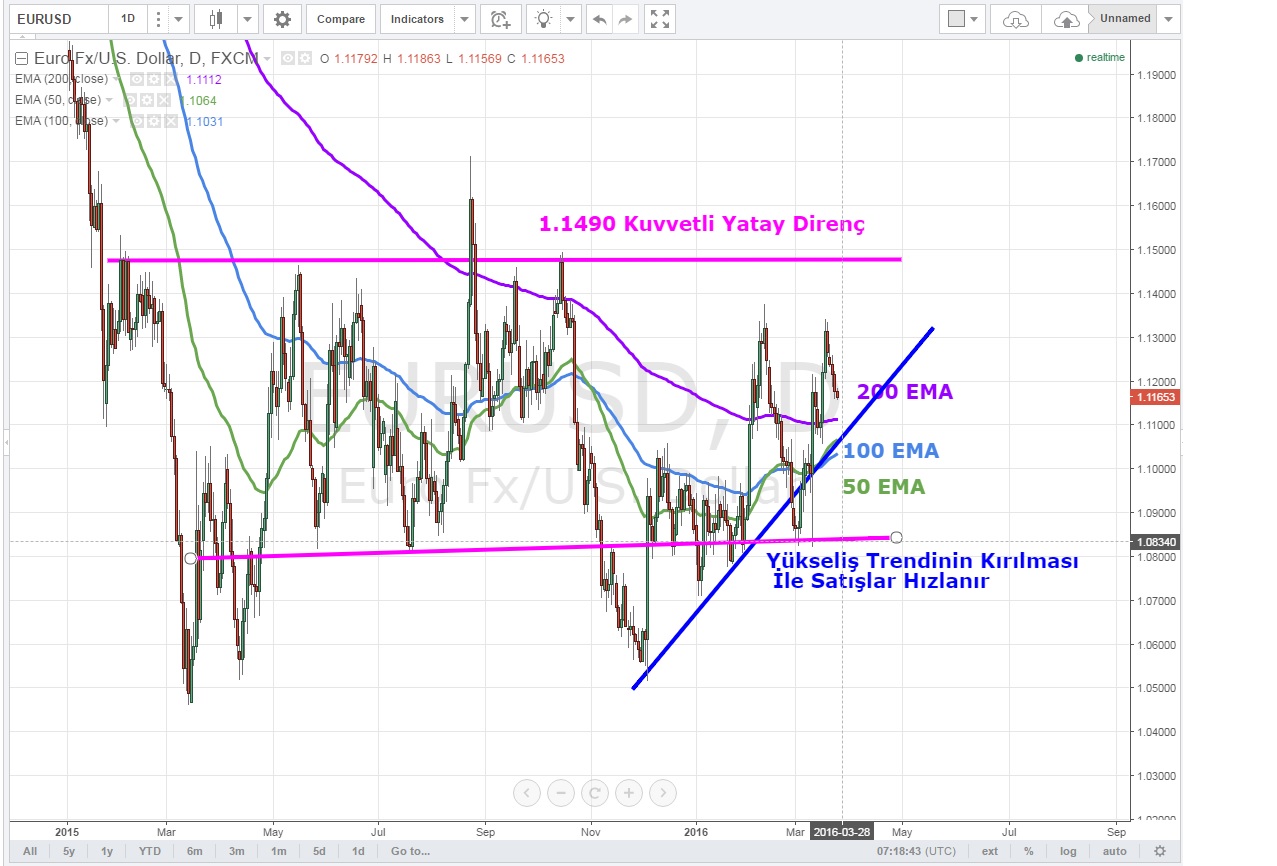
Task: Click the EURUSD symbol input field
Action: [57, 19]
